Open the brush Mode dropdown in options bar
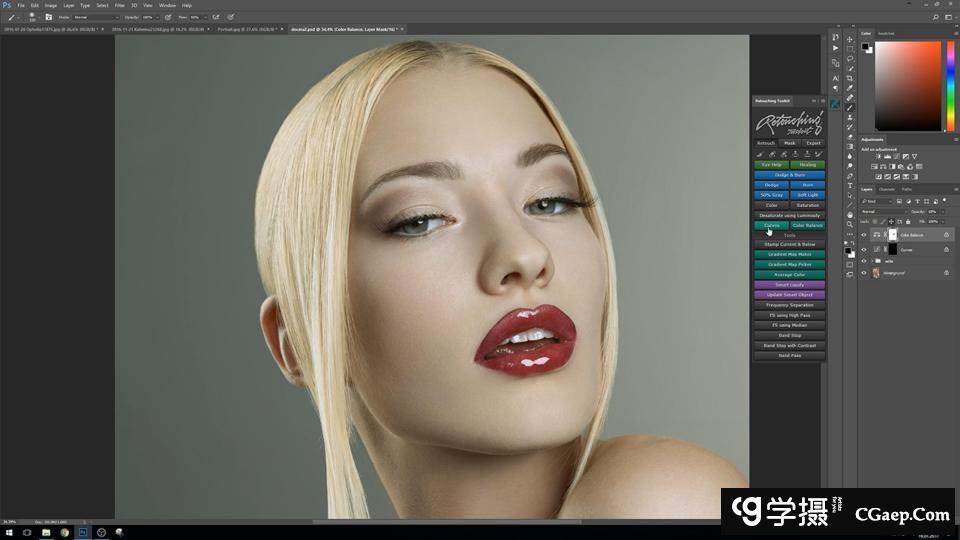 [x=95, y=17]
